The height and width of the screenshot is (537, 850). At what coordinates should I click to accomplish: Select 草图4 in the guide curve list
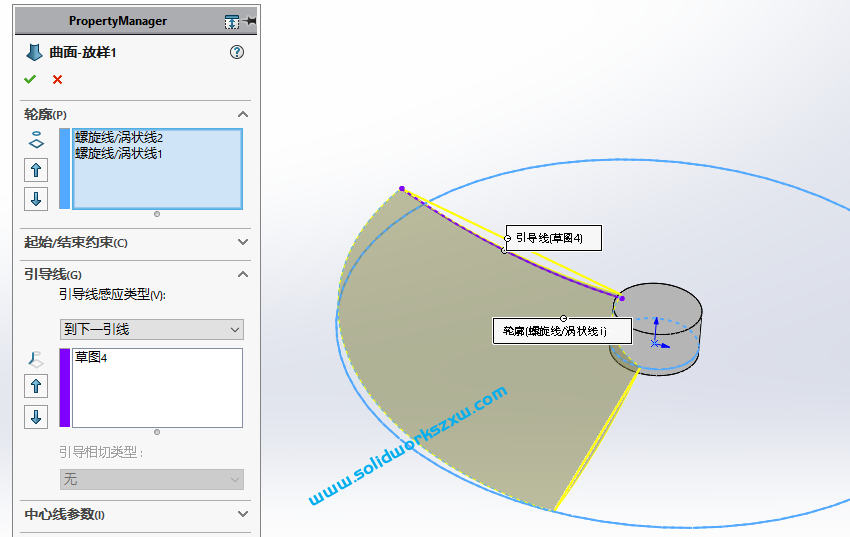click(91, 358)
